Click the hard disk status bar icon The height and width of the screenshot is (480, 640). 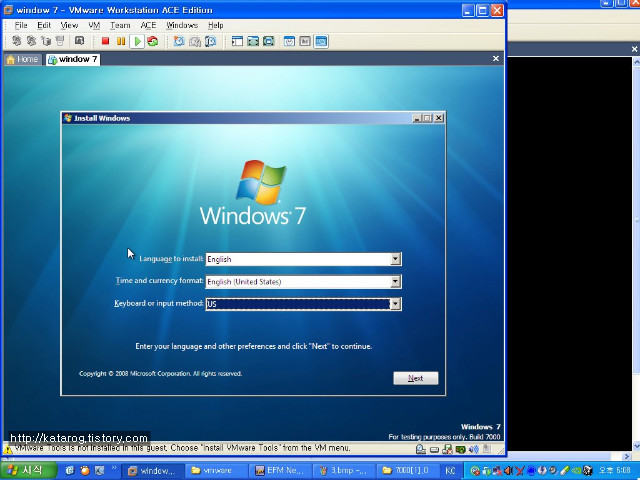pos(435,450)
